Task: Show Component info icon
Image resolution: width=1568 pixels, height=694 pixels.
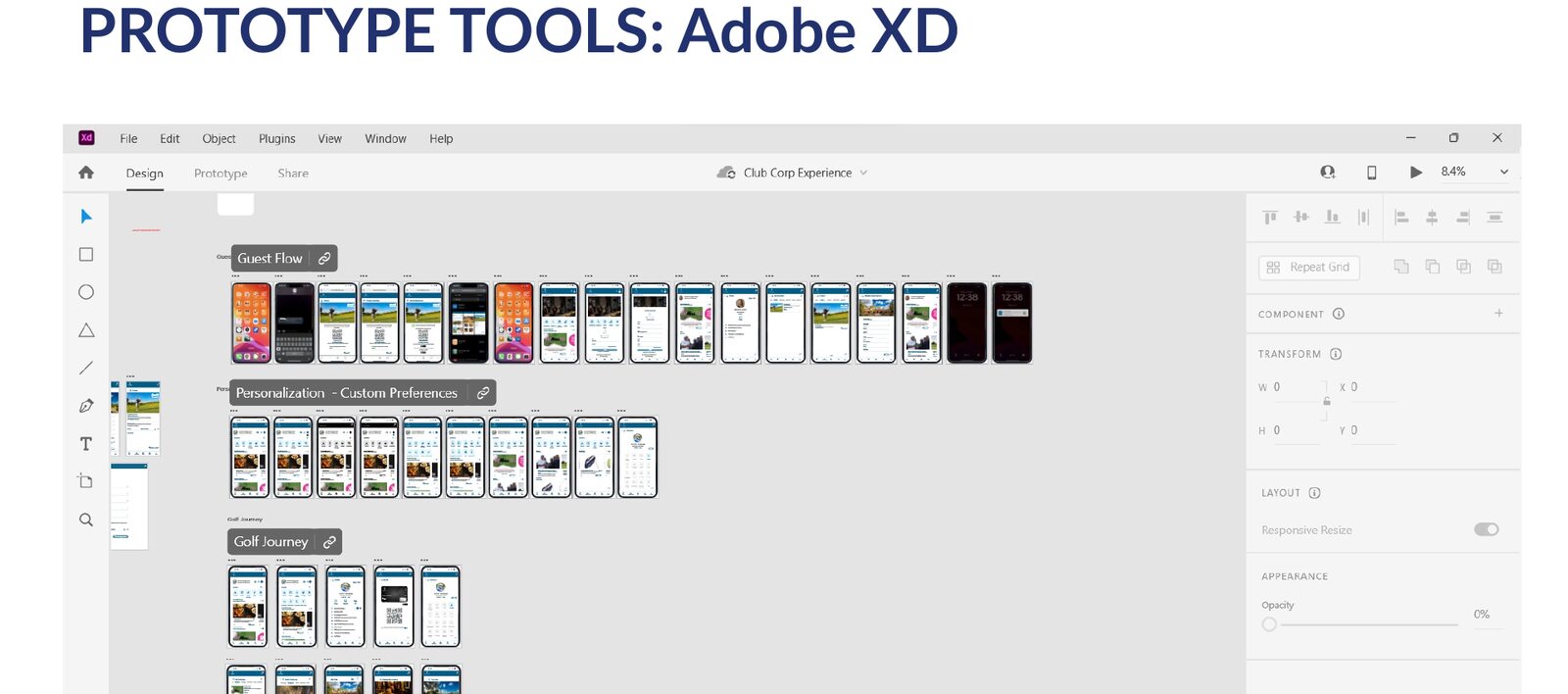Action: 1339,314
